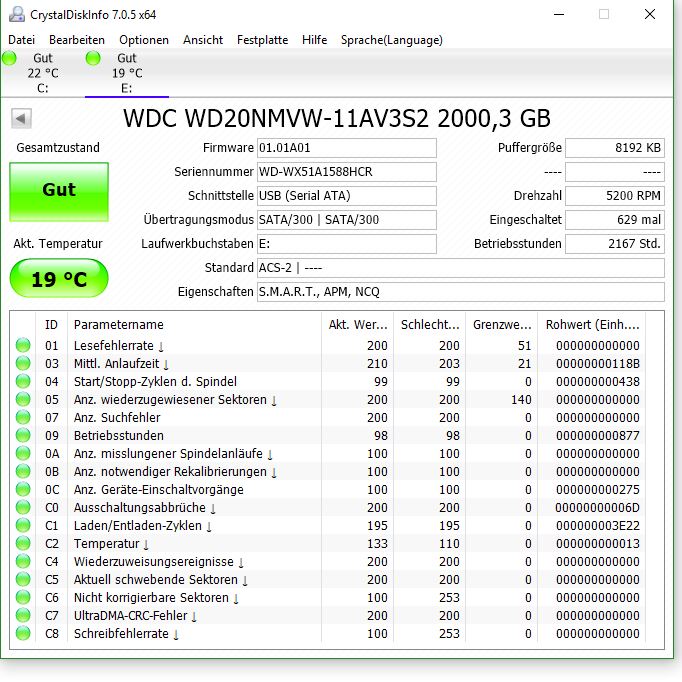Click the 19 °C temperature button

pos(59,278)
